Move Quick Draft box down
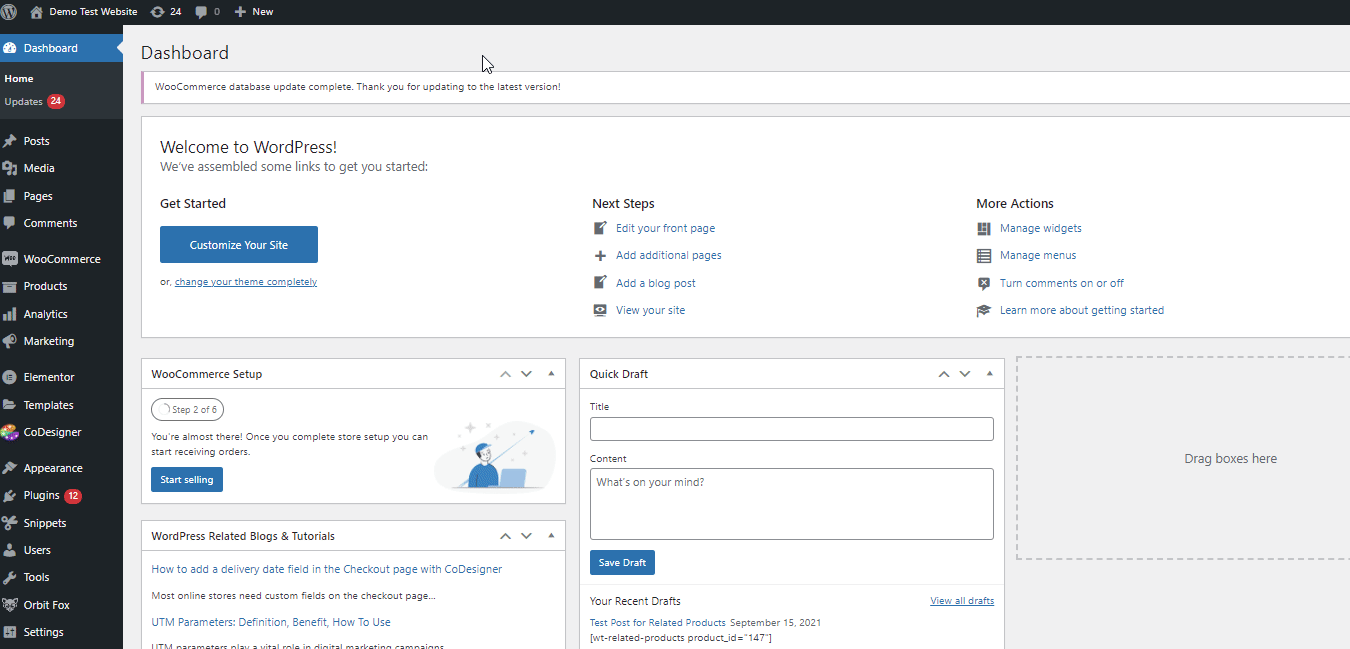Screen dimensions: 1350x649 (965, 374)
